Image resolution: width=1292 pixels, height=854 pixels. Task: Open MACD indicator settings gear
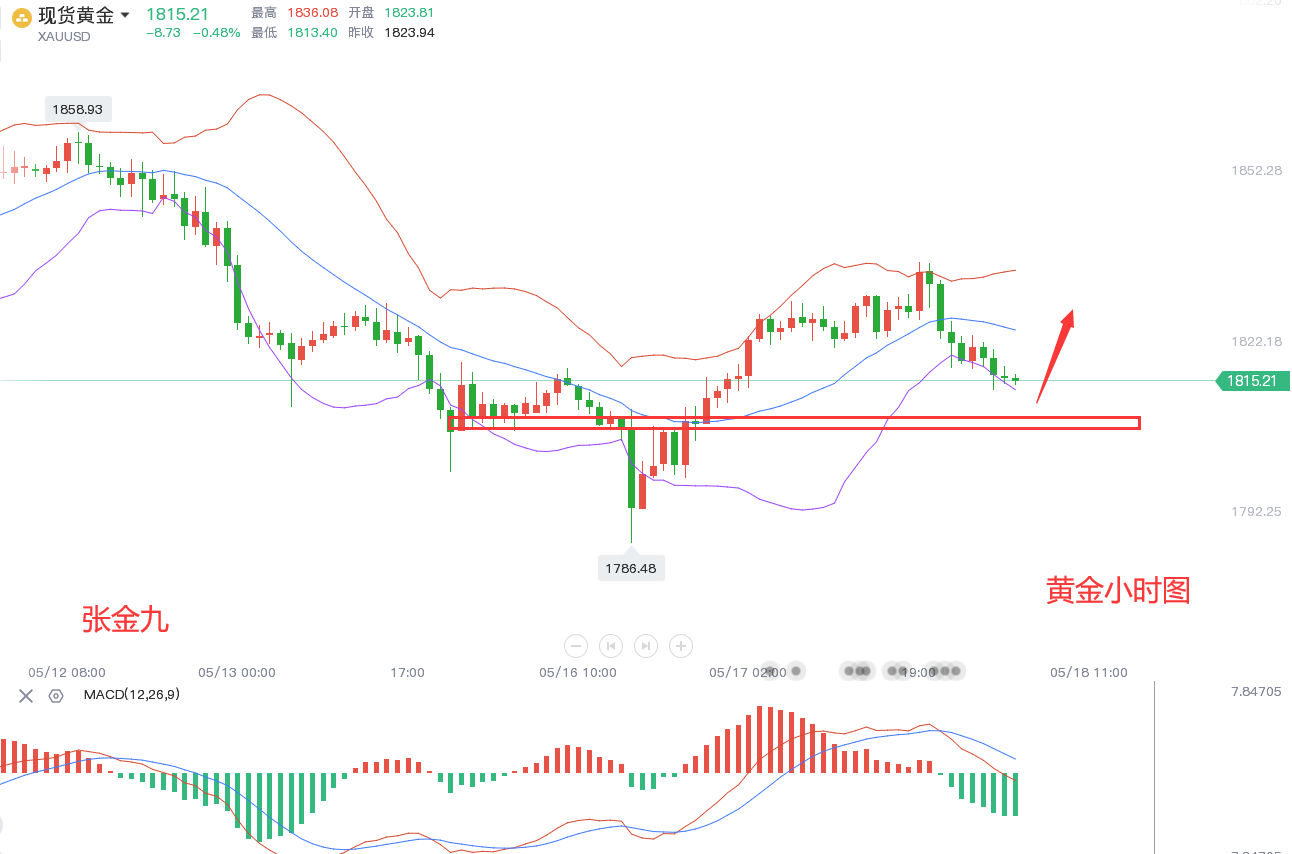(56, 695)
